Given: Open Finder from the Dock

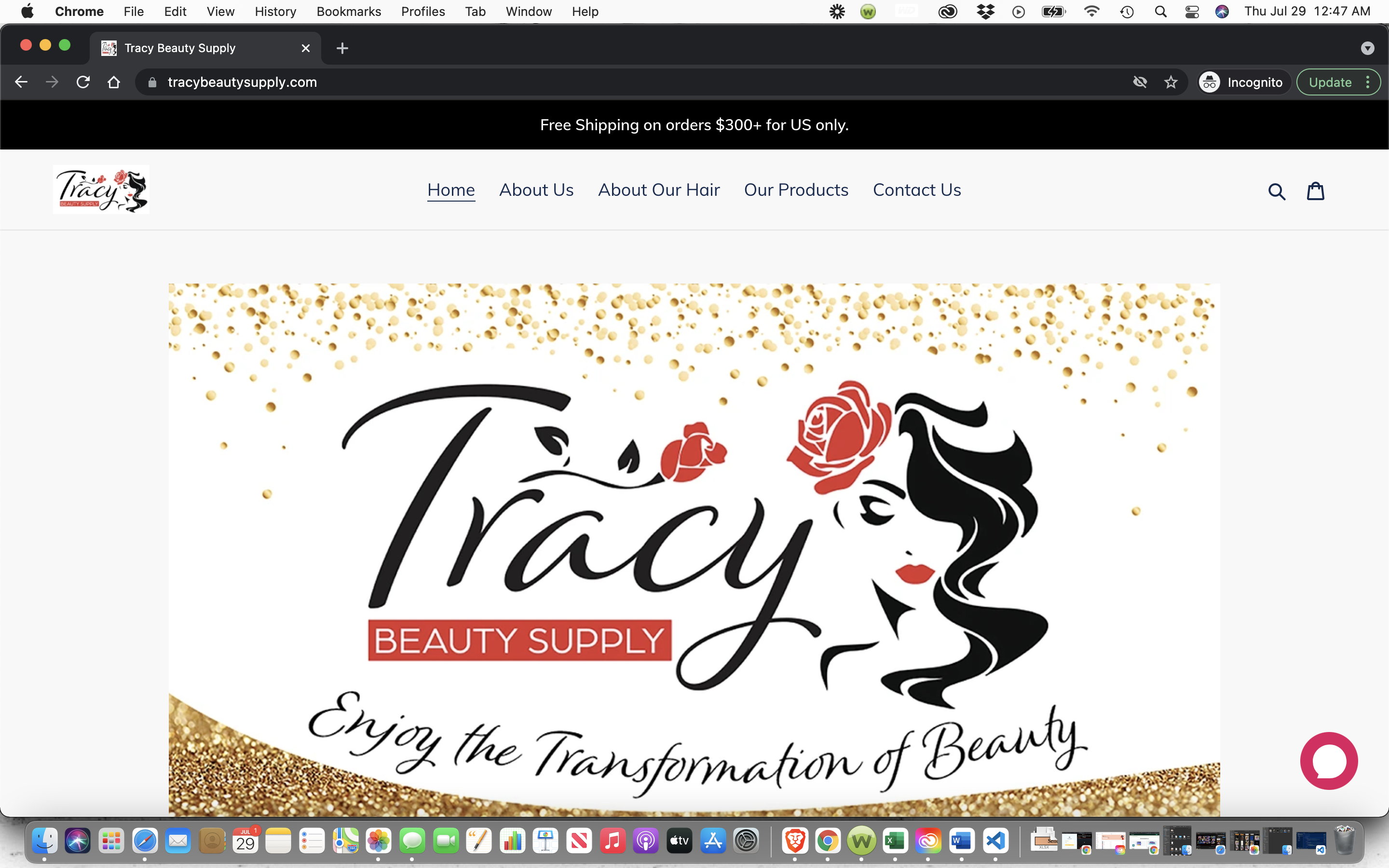Looking at the screenshot, I should pyautogui.click(x=44, y=841).
